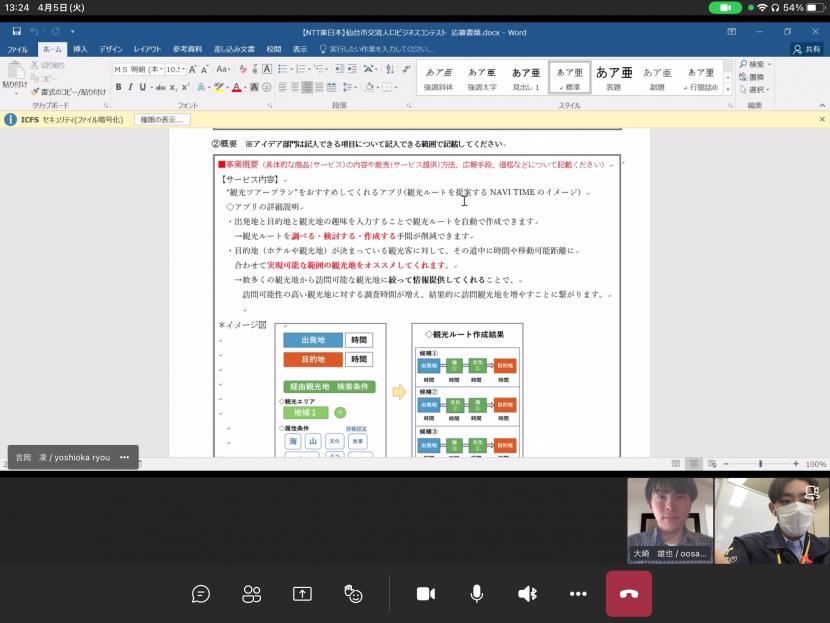The image size is (830, 623).
Task: Switch to the 差し込み文書 ribbon tab
Action: click(234, 49)
